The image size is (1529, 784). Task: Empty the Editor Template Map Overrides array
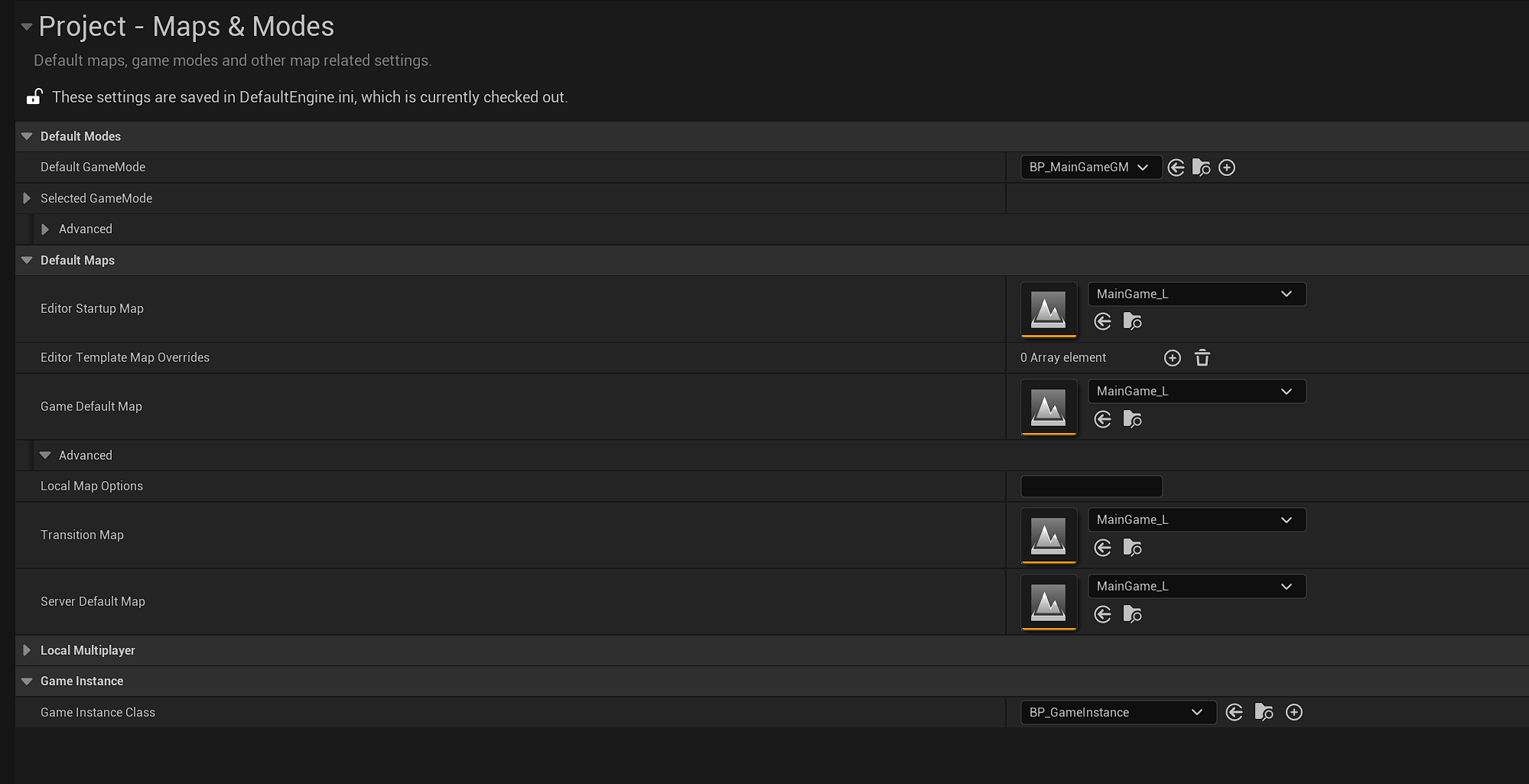click(x=1202, y=357)
